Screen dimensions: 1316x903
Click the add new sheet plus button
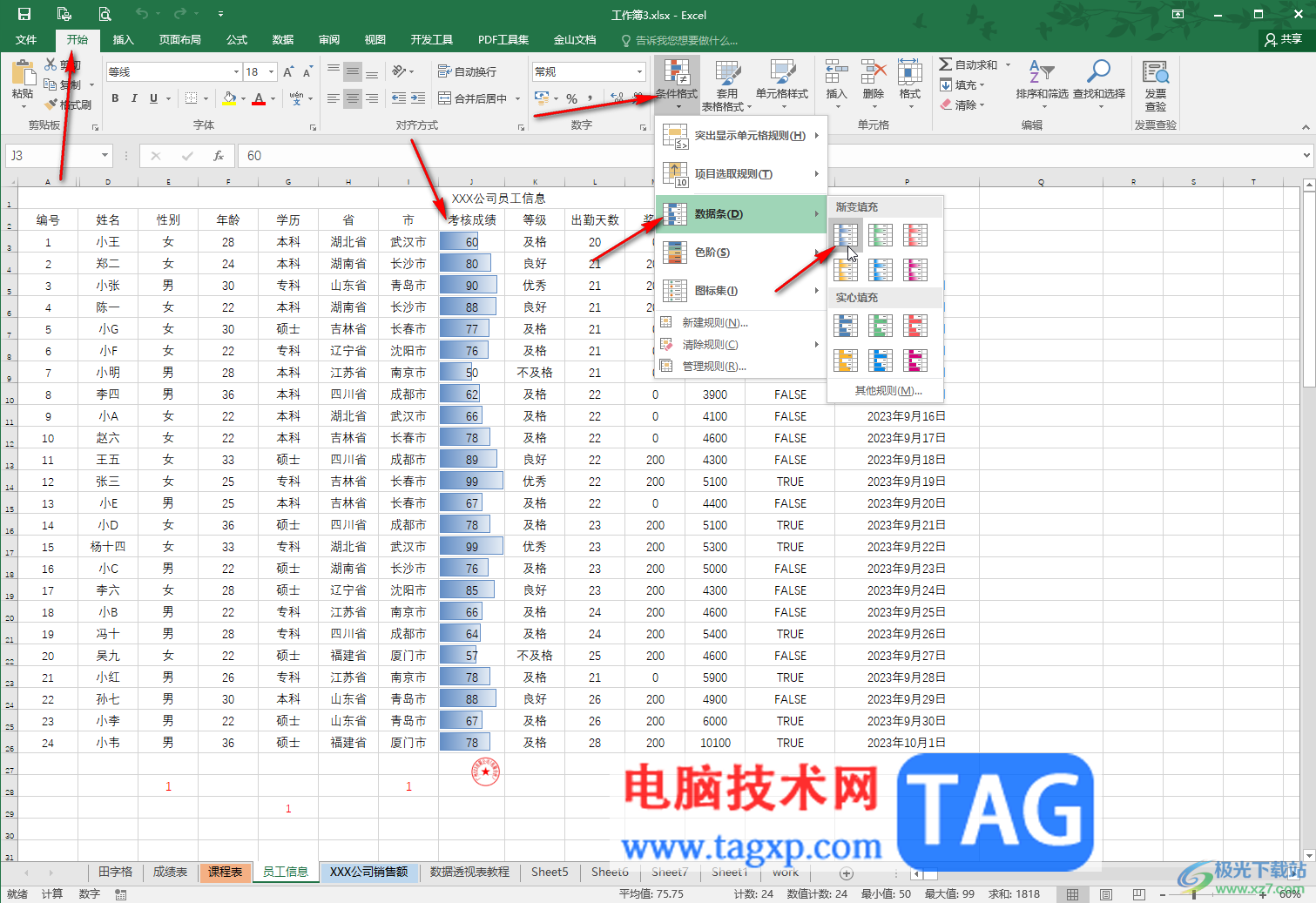(x=847, y=873)
